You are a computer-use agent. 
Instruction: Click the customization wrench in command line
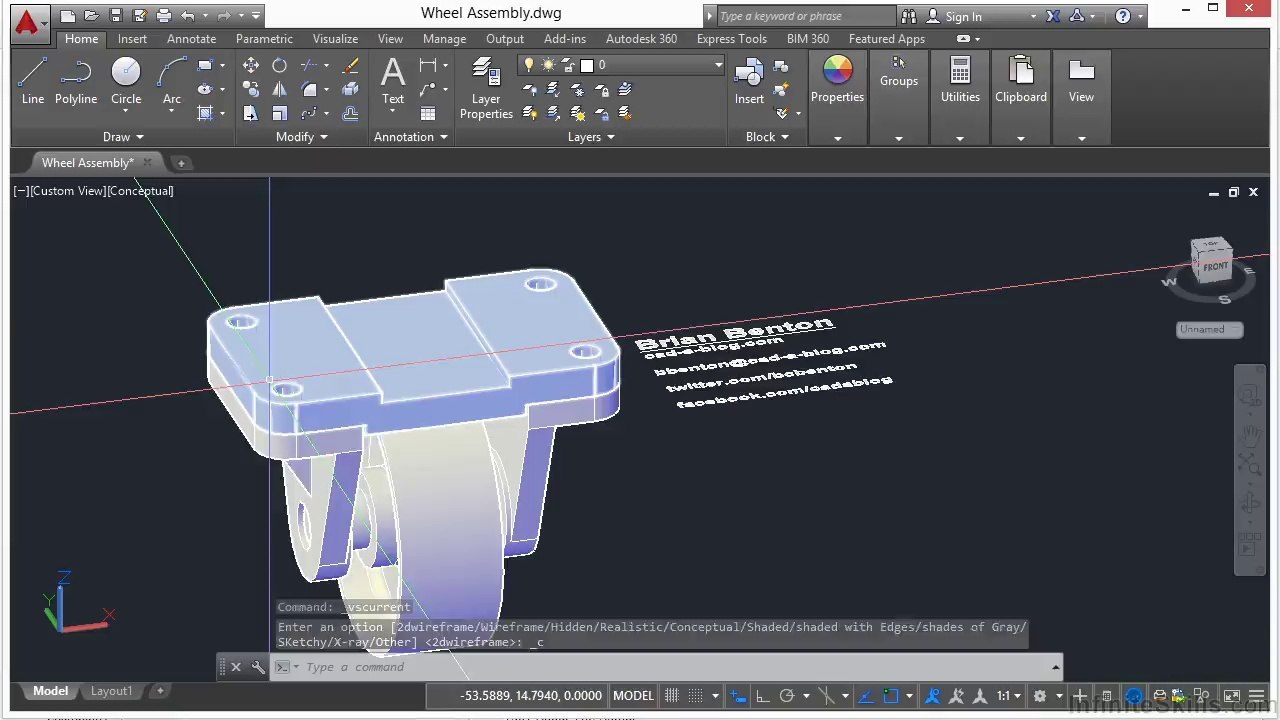(x=258, y=667)
